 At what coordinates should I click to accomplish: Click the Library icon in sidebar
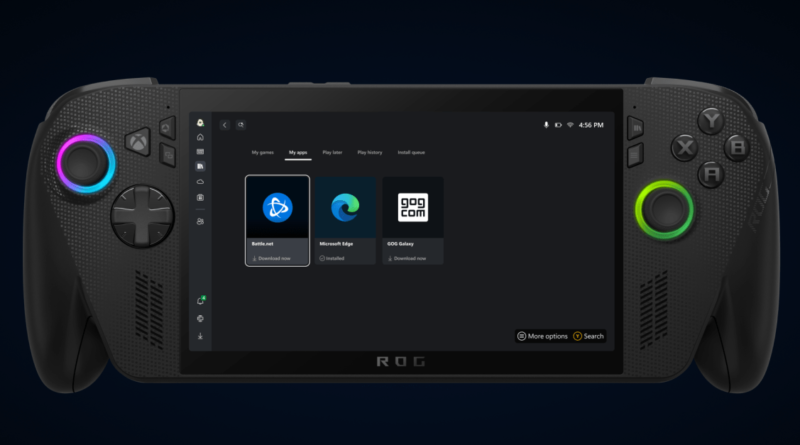(200, 166)
